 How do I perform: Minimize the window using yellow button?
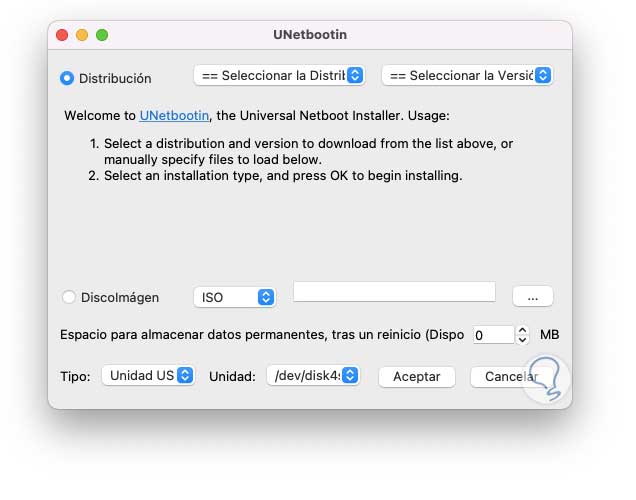point(82,35)
